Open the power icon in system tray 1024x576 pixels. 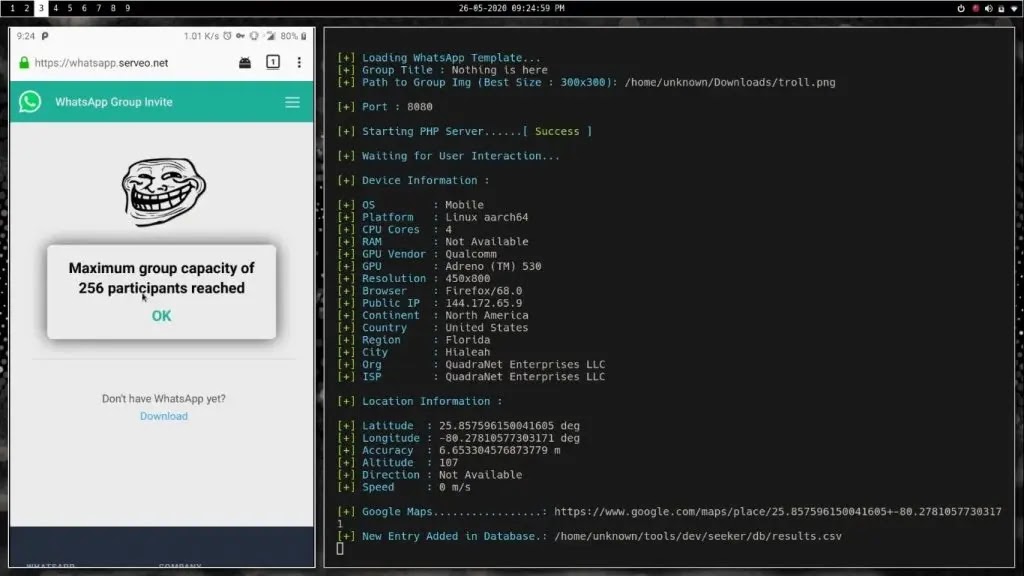click(961, 8)
